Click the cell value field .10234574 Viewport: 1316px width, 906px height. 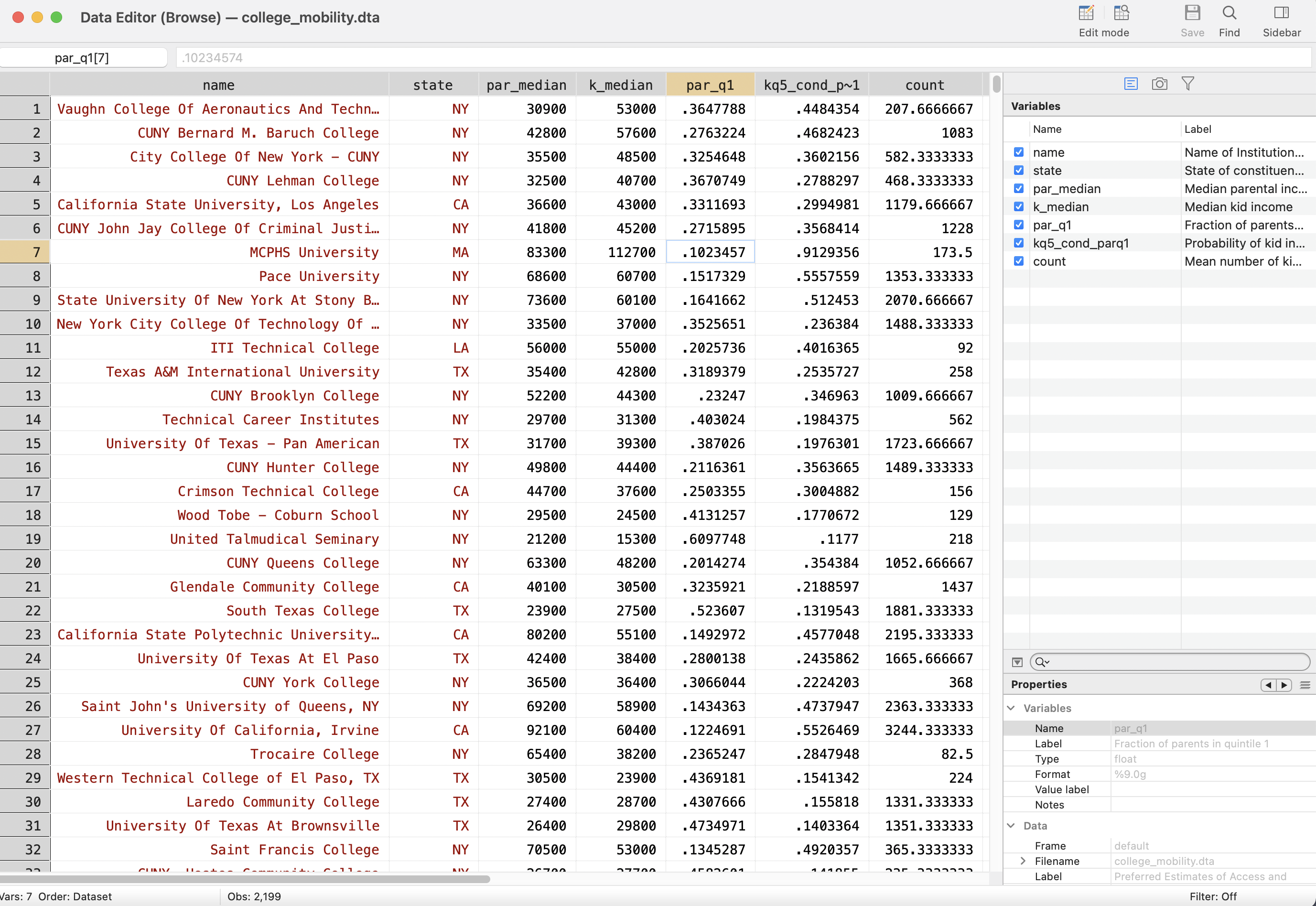coord(743,57)
